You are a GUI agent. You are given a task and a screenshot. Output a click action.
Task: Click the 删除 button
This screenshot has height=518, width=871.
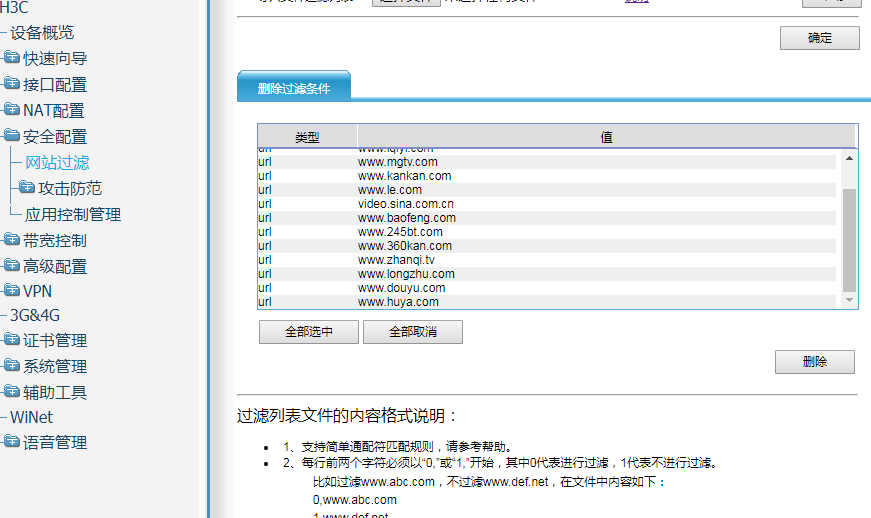[814, 362]
